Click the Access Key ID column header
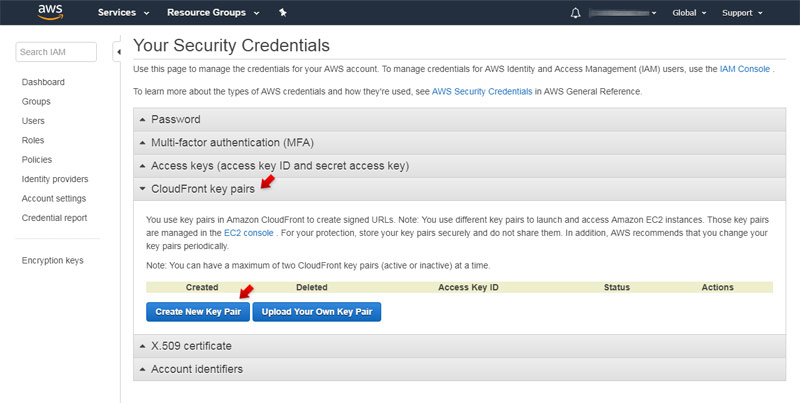Screen dimensions: 800x403 [x=468, y=287]
